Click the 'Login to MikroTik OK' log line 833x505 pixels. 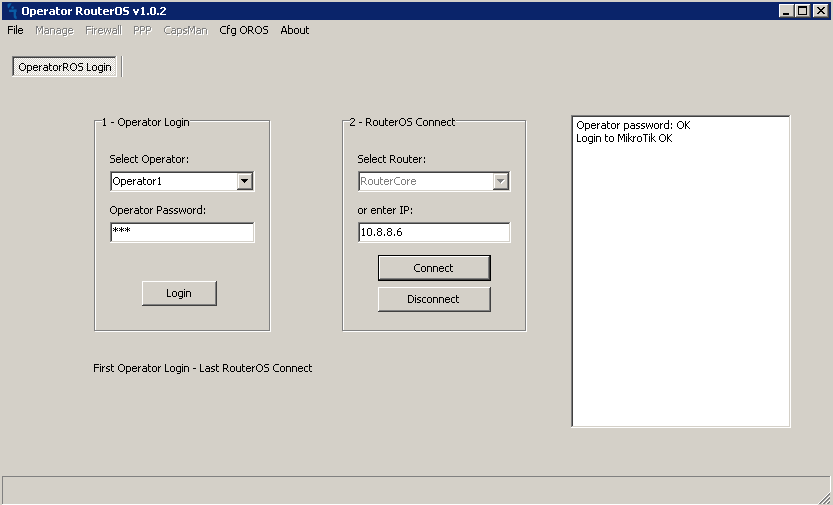(624, 138)
